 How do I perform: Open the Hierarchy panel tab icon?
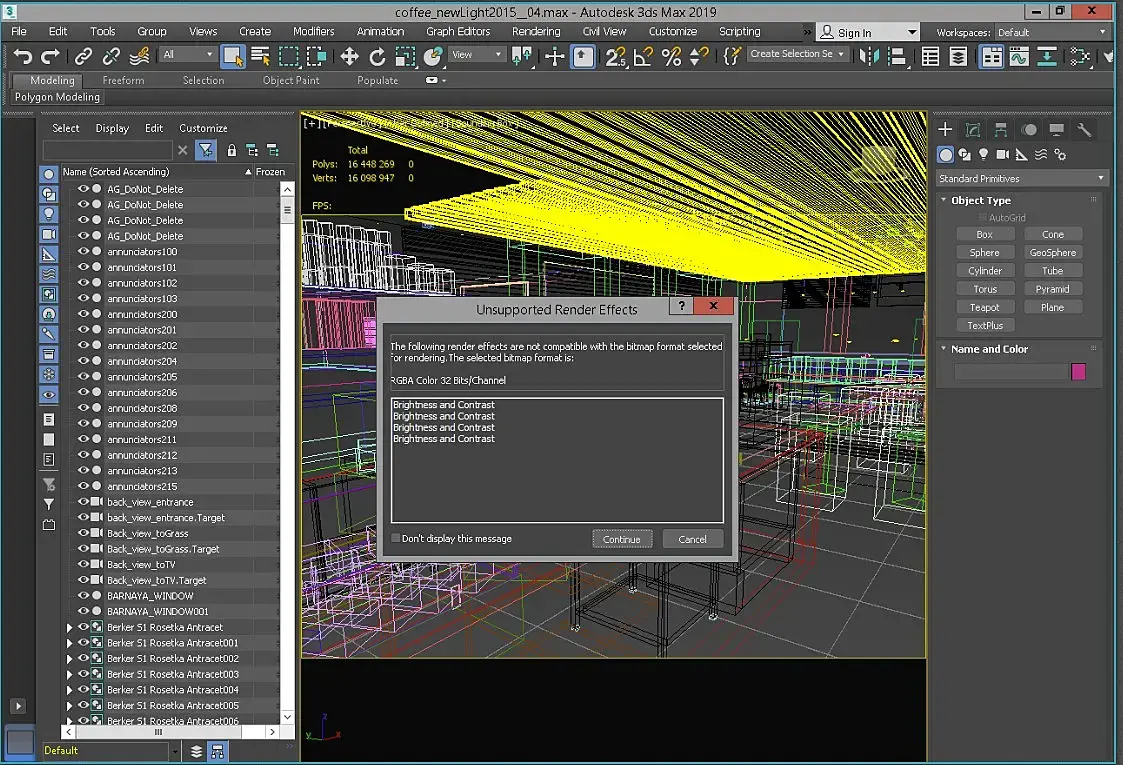pos(1000,130)
